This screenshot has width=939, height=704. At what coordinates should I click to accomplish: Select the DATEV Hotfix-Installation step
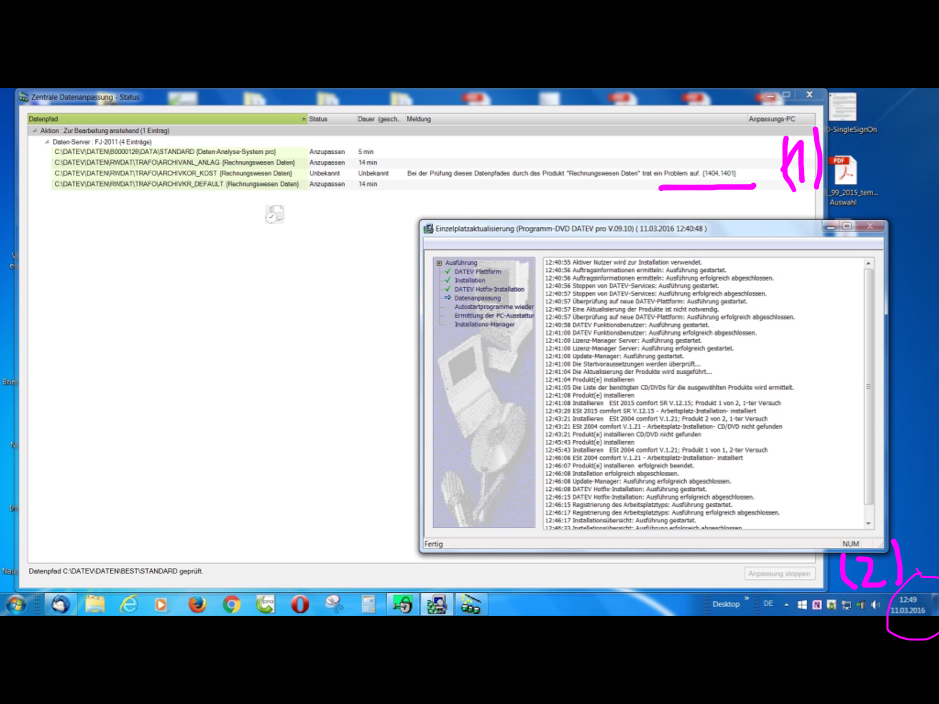488,289
